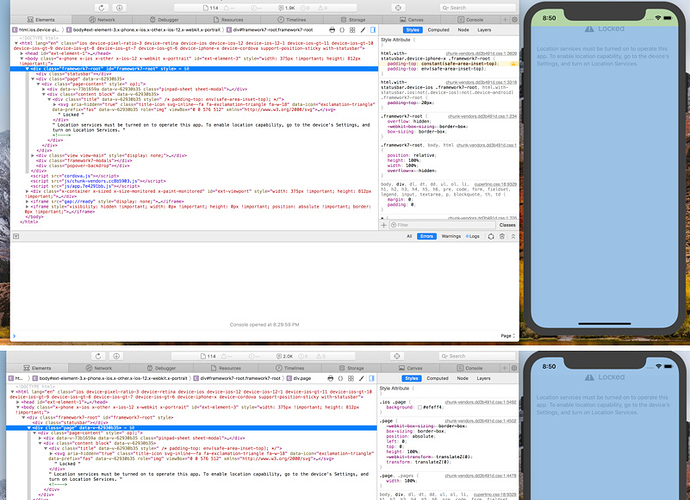Click the console prompt input line
The width and height of the screenshot is (690, 500).
tap(255, 336)
